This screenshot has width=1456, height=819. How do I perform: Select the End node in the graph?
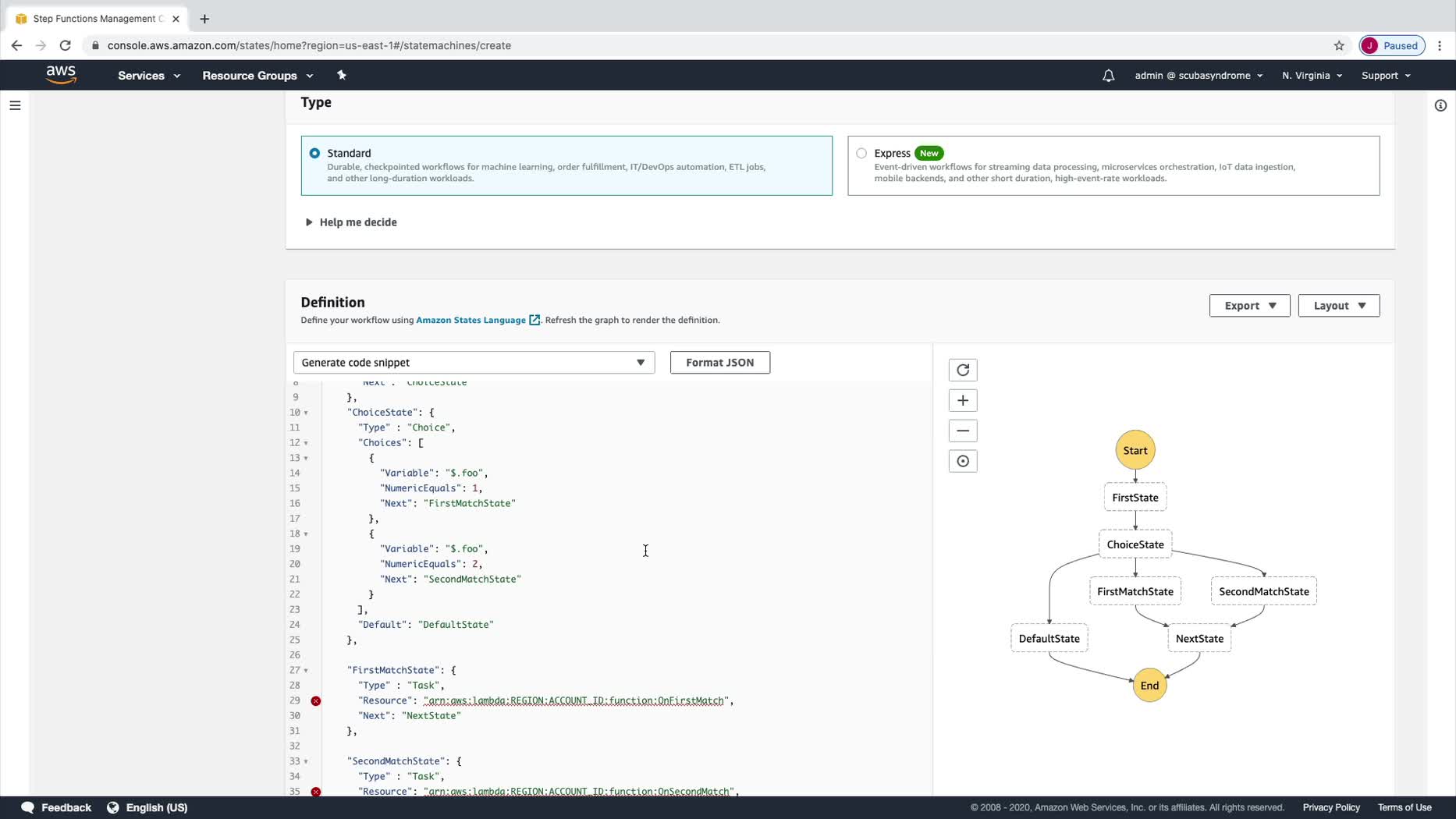[1149, 686]
